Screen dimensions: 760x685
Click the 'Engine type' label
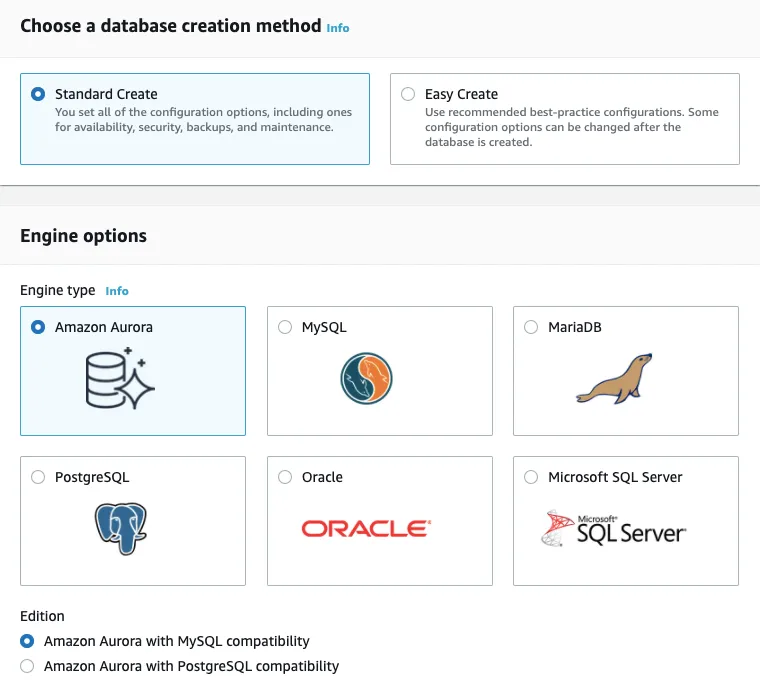[x=58, y=290]
